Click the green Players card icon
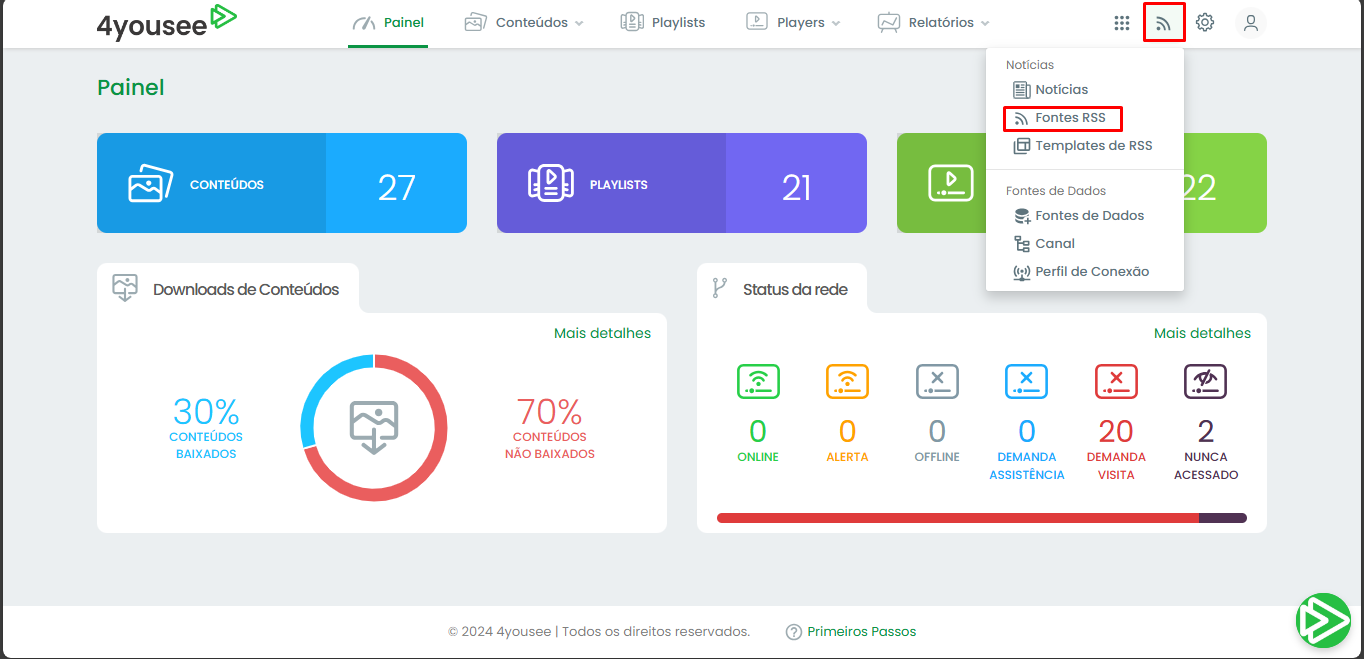Viewport: 1364px width, 659px height. 951,183
